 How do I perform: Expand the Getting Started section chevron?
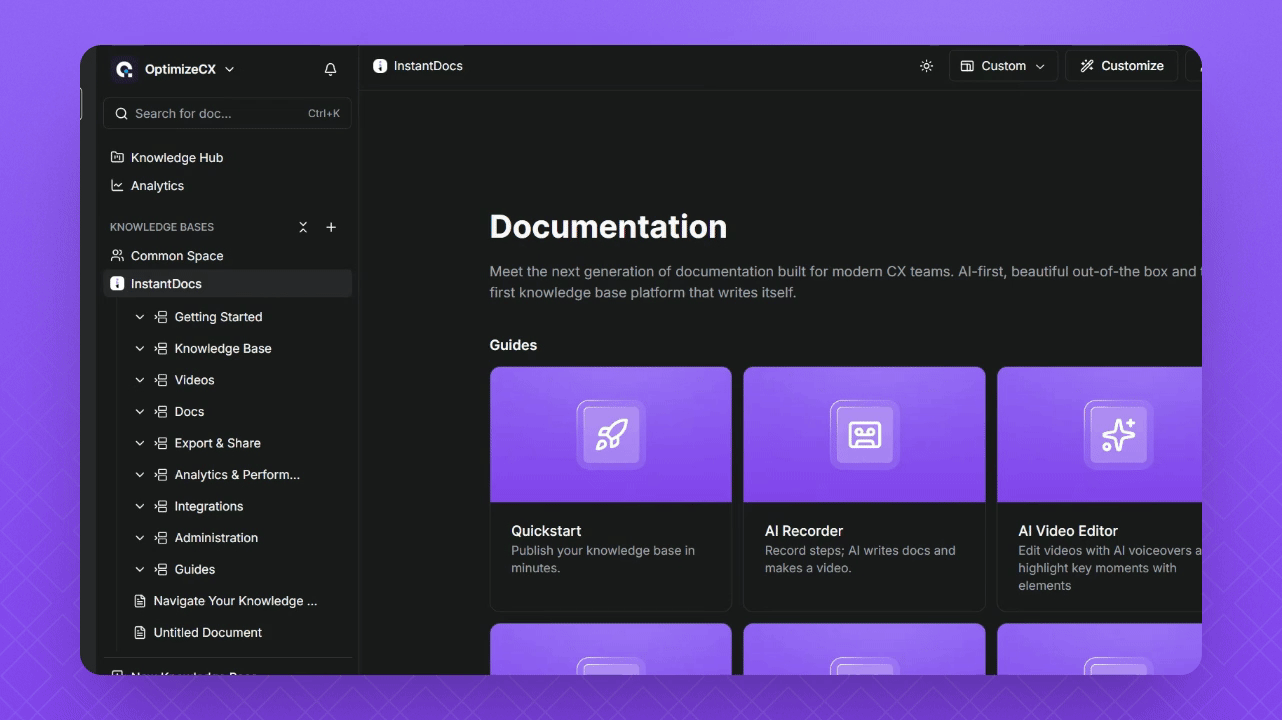140,317
